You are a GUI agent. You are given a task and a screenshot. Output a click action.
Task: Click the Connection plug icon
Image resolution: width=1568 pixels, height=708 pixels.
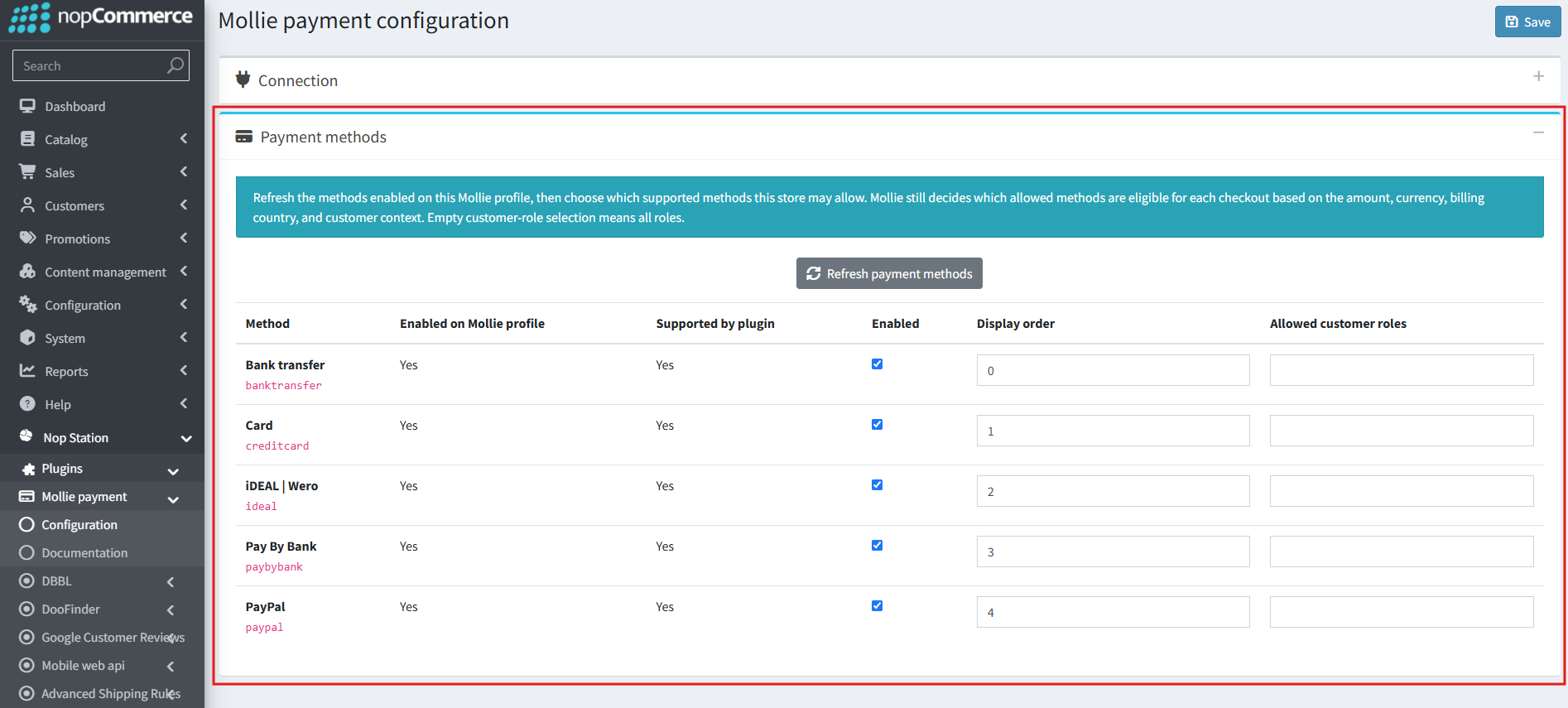[243, 79]
